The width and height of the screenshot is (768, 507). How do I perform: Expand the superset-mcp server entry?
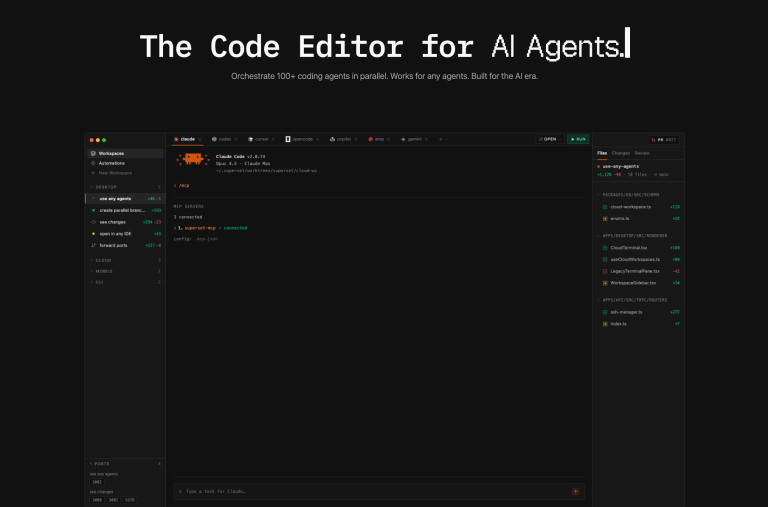pos(211,228)
